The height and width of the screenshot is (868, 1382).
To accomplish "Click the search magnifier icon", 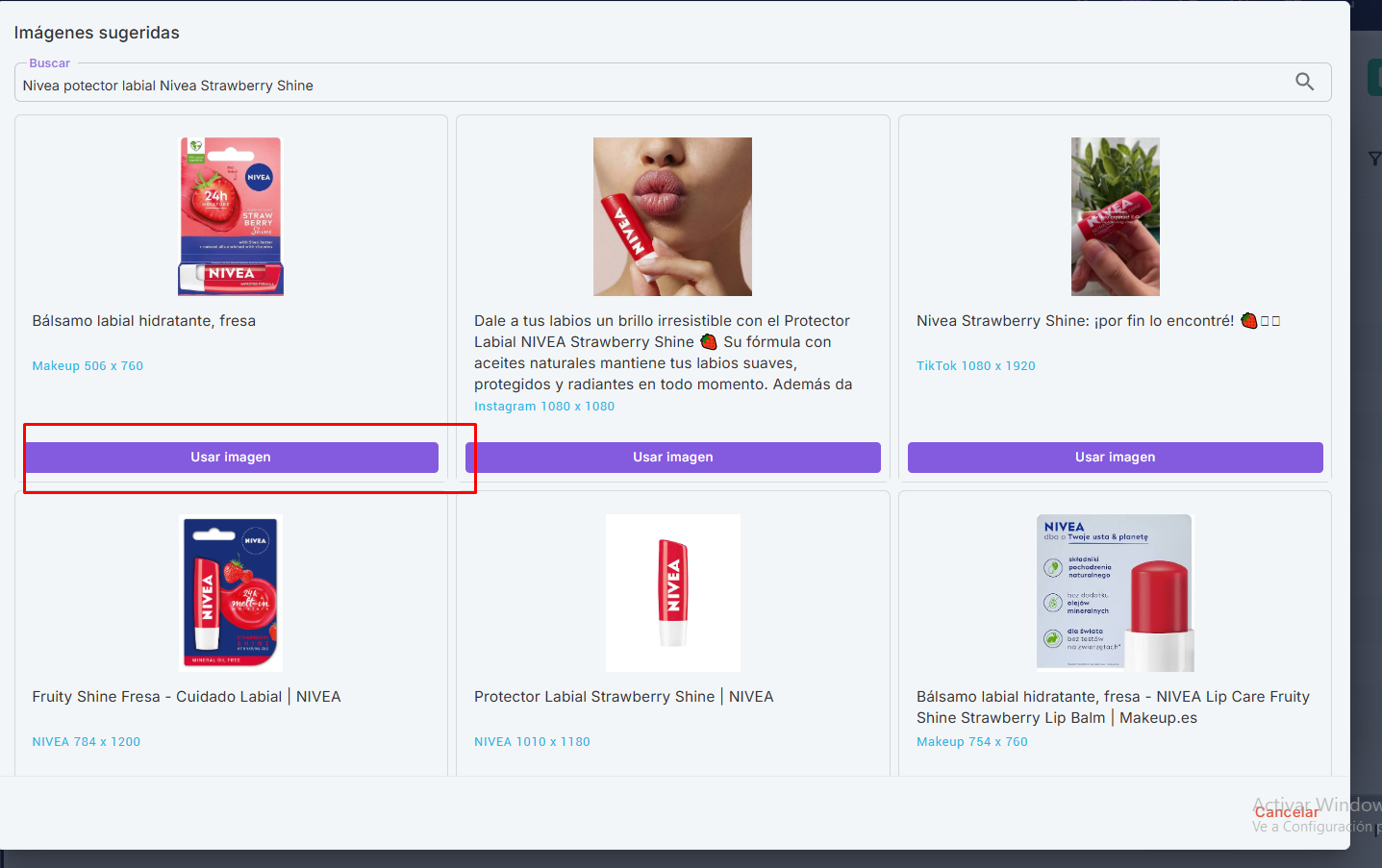I will [x=1304, y=82].
